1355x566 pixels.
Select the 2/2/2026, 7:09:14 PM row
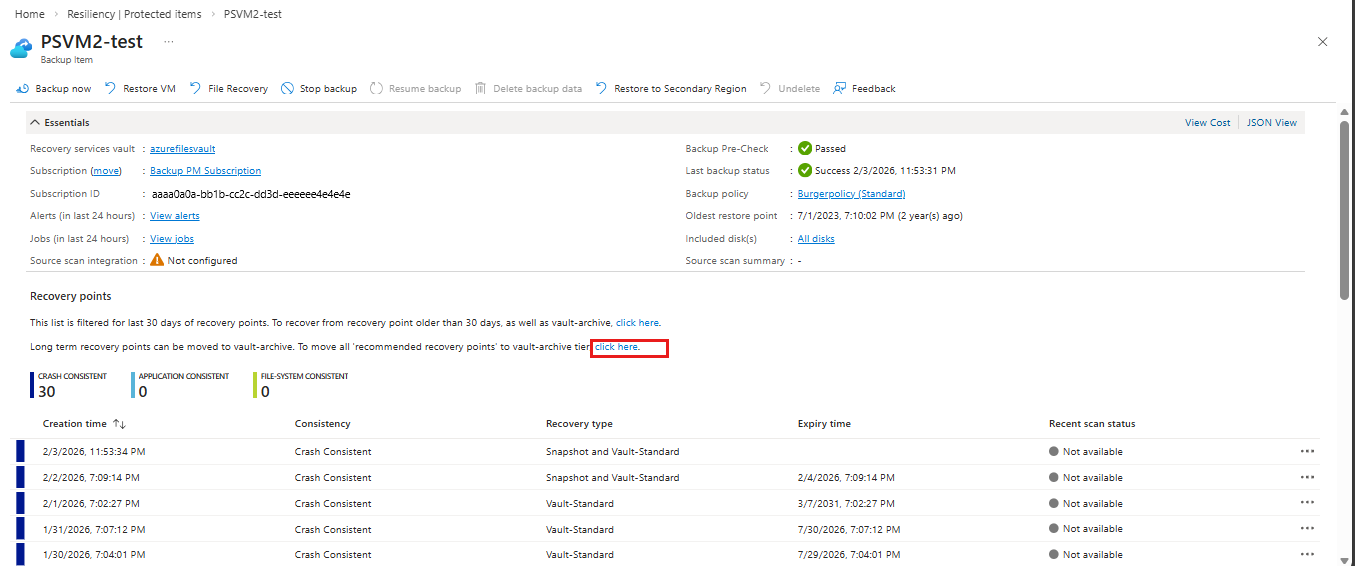click(667, 478)
